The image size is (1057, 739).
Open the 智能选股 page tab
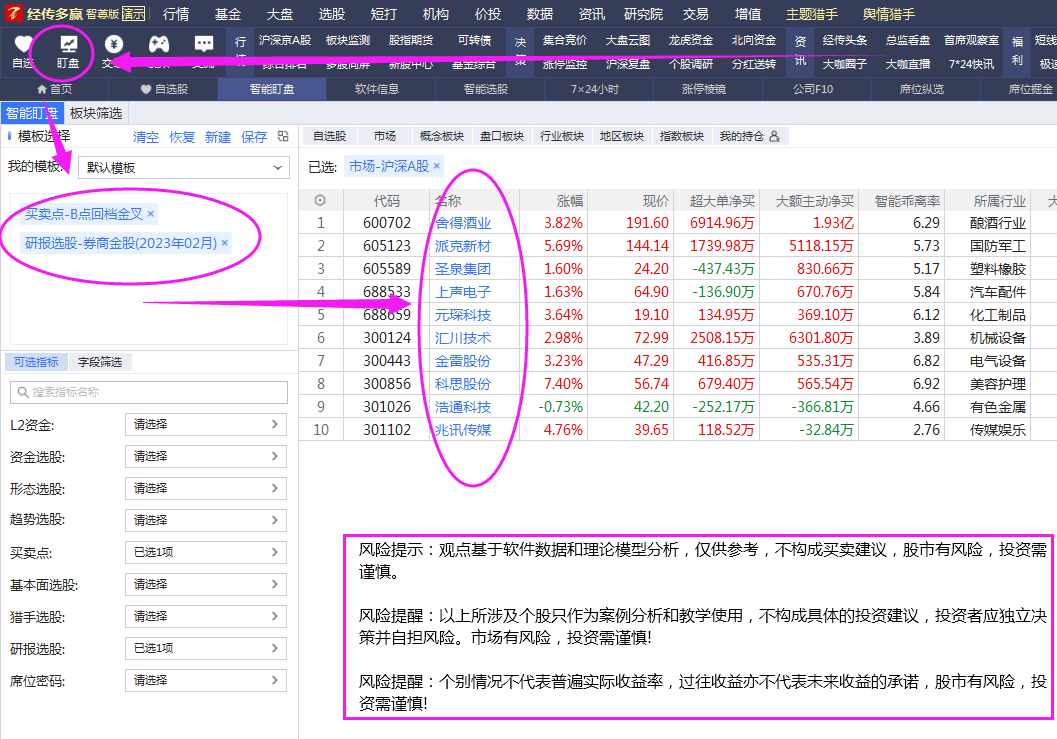[486, 89]
